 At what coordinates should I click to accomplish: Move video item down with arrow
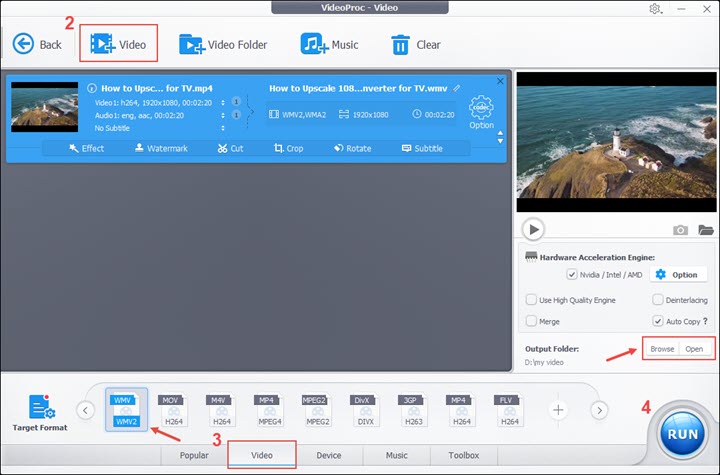point(500,141)
